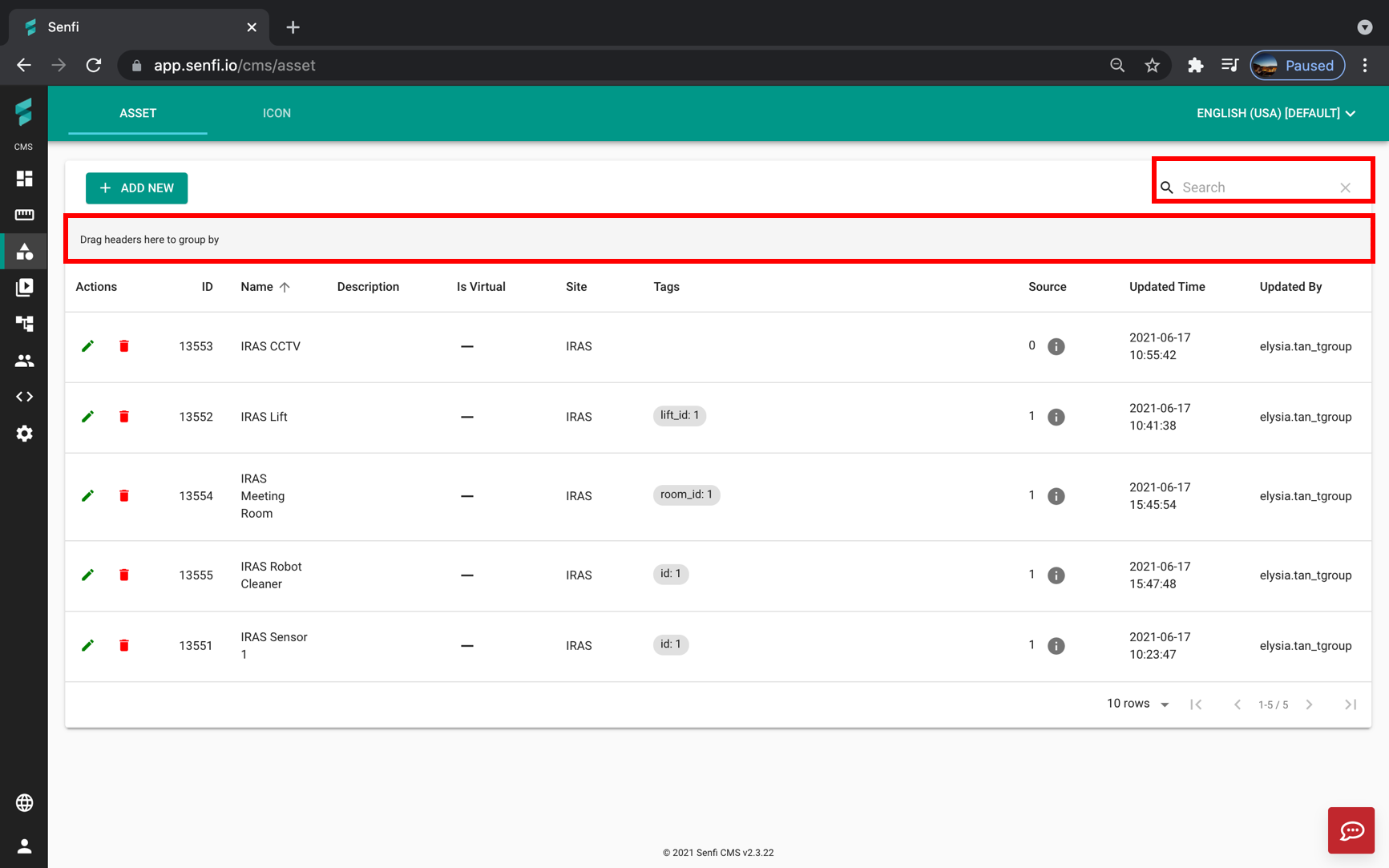This screenshot has height=868, width=1389.
Task: Click the Updated By column header
Action: pyautogui.click(x=1290, y=287)
